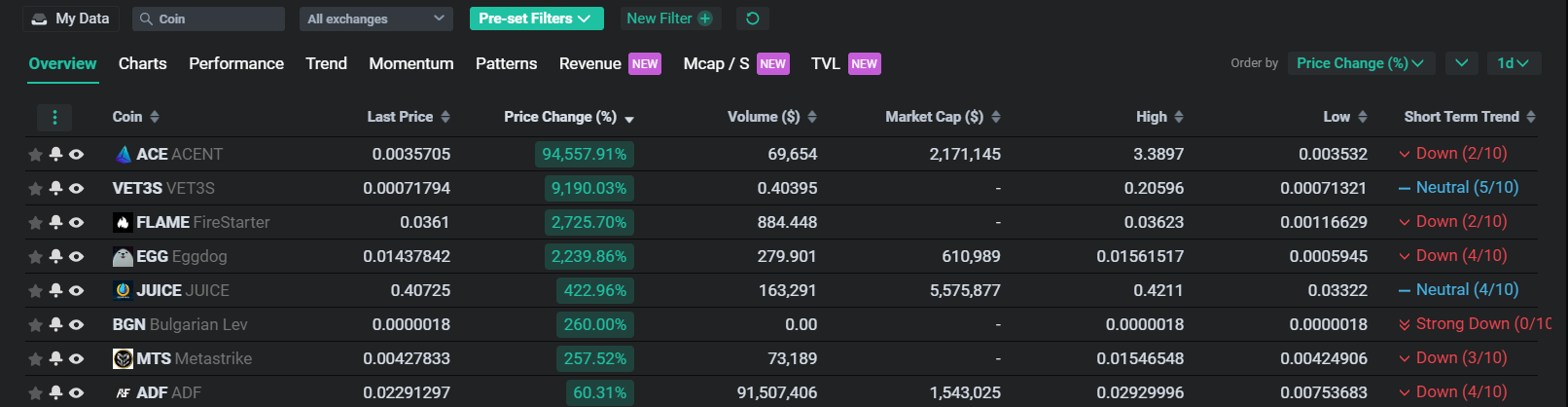Screen dimensions: 1568x407
Task: Toggle eye icon on EGG Eggdog row
Action: tap(76, 256)
